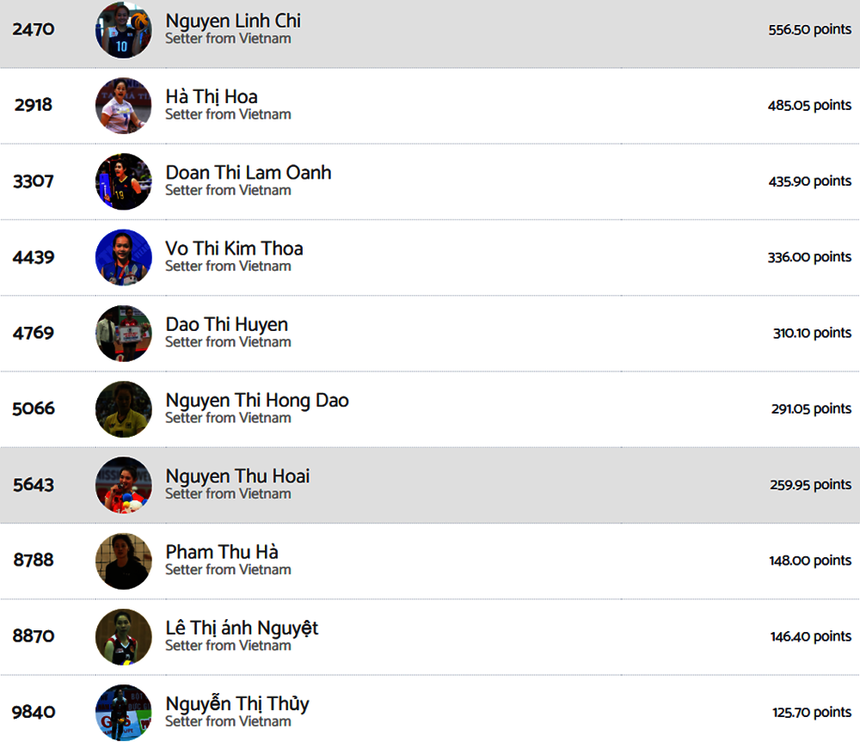Go to Doan Thi Lam Oanh's page

point(248,173)
